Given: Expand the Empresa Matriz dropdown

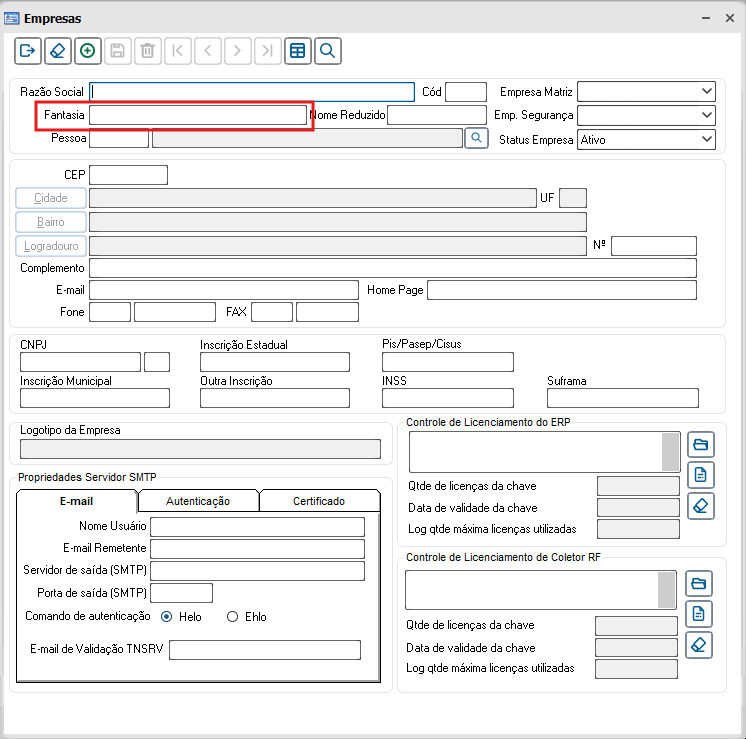Looking at the screenshot, I should (x=707, y=91).
